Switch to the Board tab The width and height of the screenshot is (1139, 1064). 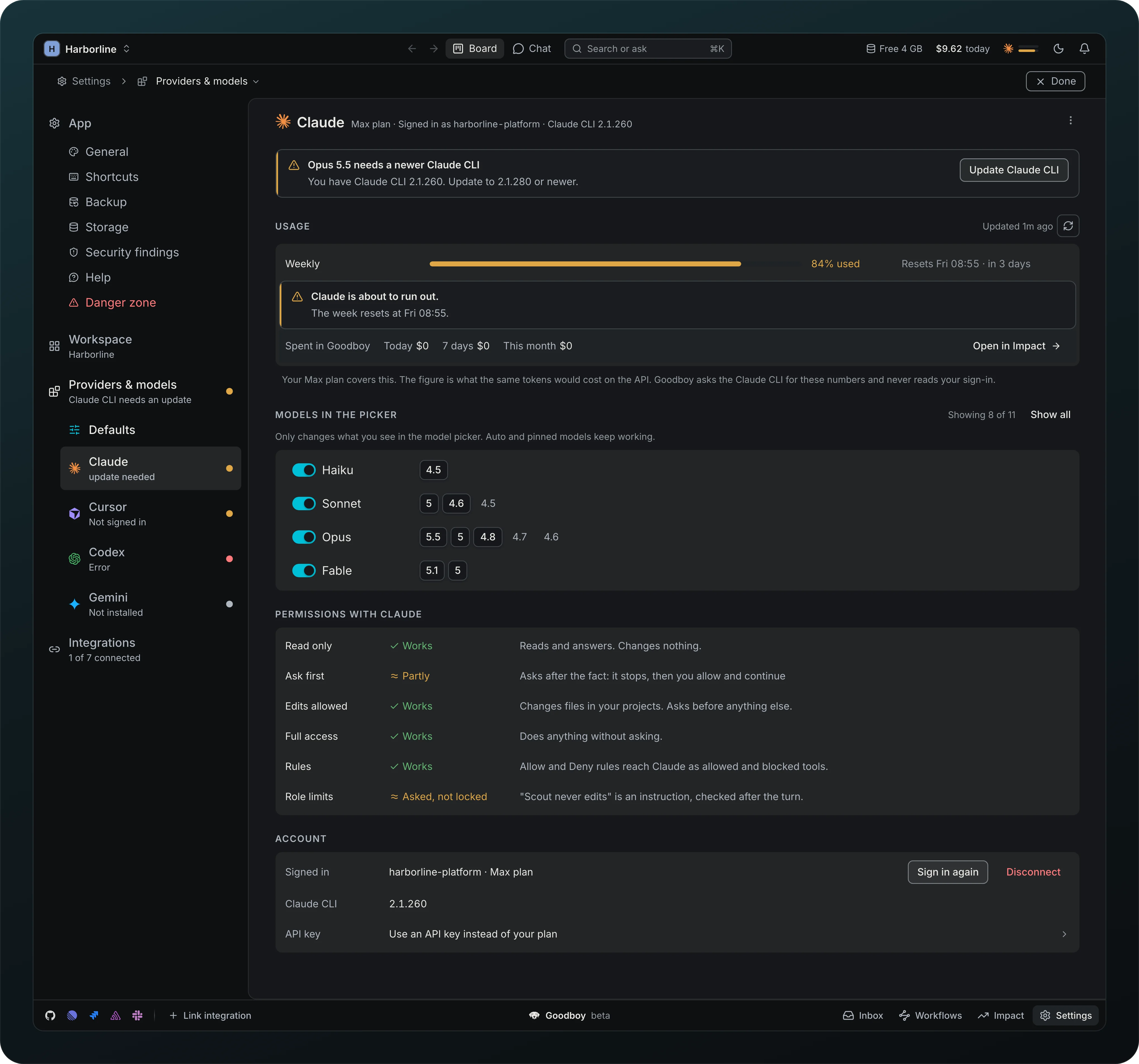coord(475,49)
